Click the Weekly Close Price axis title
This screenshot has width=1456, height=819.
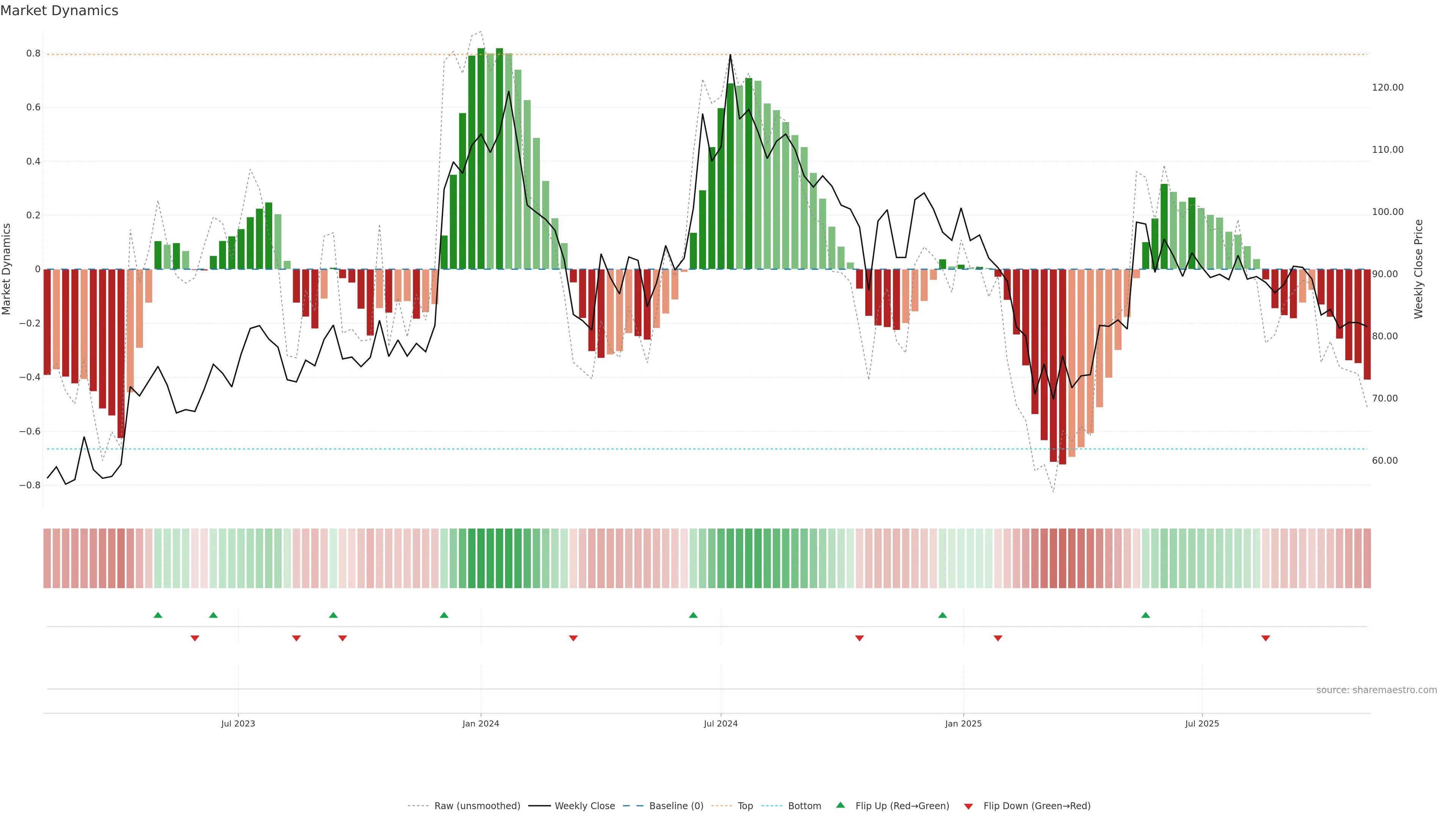point(1418,269)
